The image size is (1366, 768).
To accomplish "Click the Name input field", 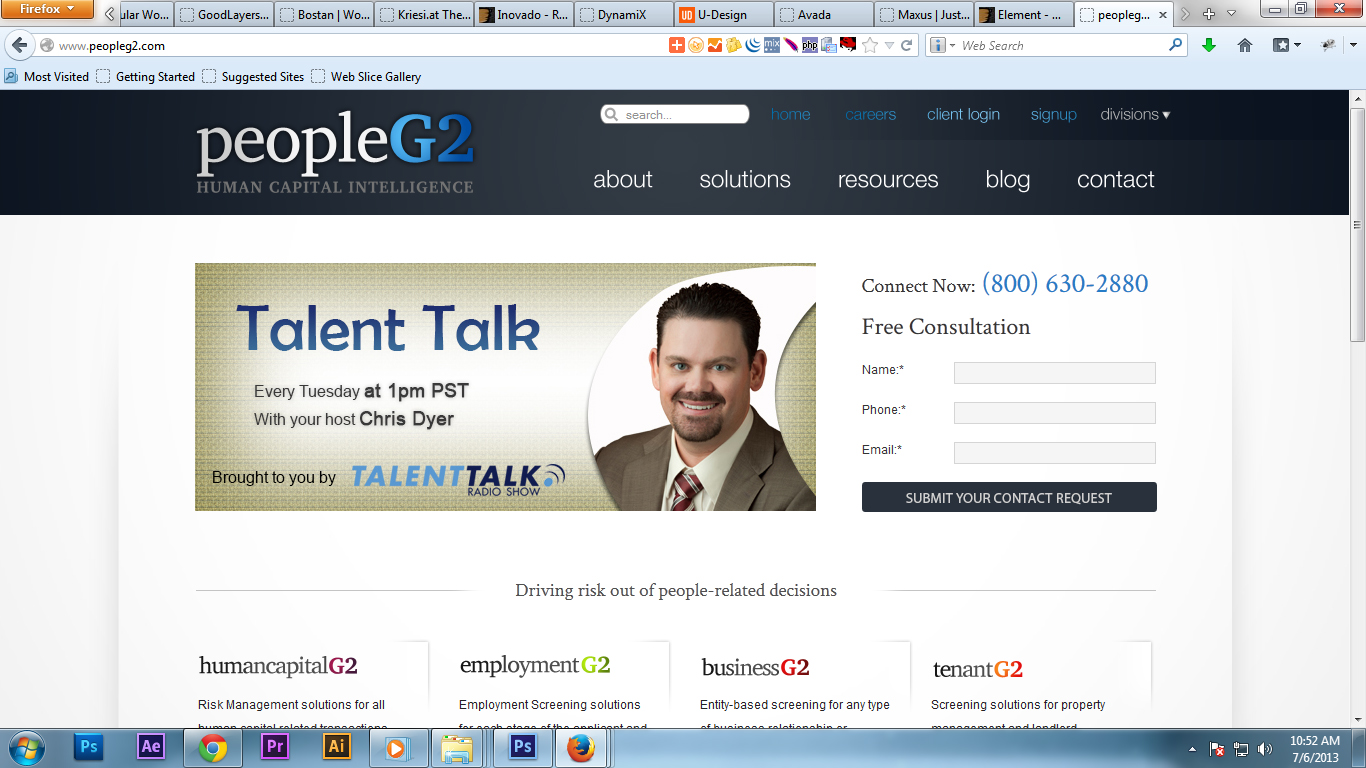I will (1055, 373).
